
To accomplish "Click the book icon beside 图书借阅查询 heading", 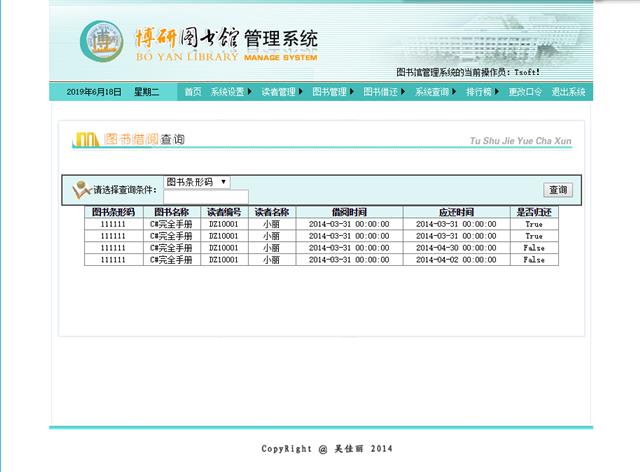I will click(87, 139).
